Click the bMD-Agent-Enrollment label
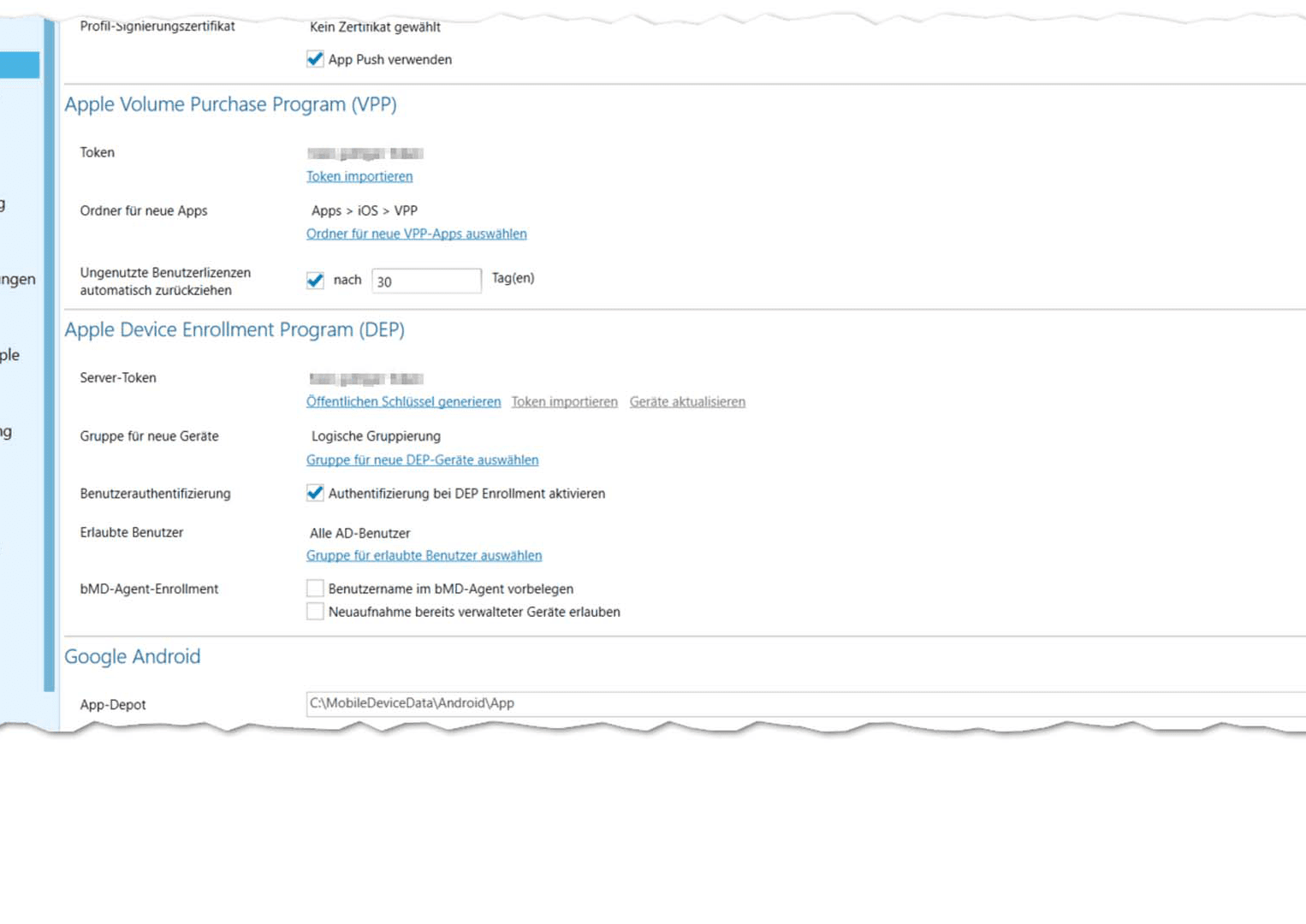Viewport: 1306px width, 924px height. pos(149,589)
